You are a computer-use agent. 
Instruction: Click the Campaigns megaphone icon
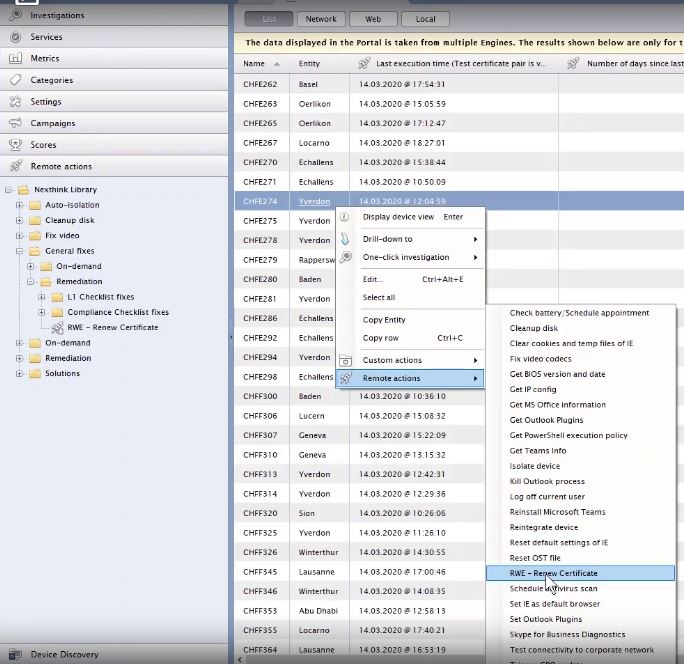(14, 123)
